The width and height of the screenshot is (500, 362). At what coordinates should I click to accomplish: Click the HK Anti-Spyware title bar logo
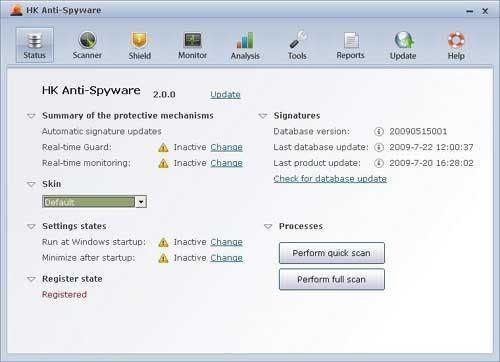tap(16, 11)
